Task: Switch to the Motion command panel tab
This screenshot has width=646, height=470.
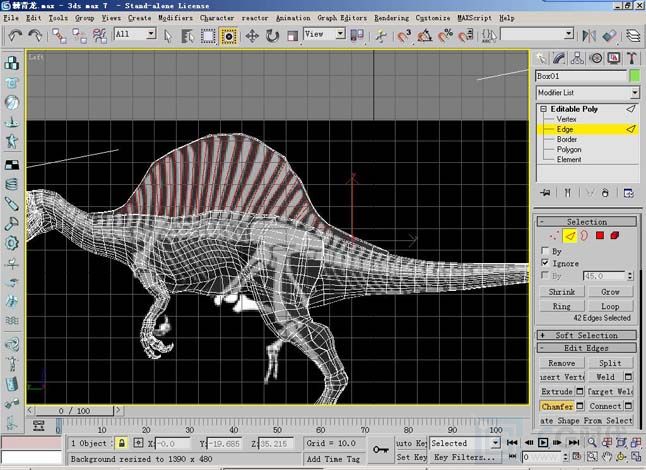Action: tap(596, 58)
